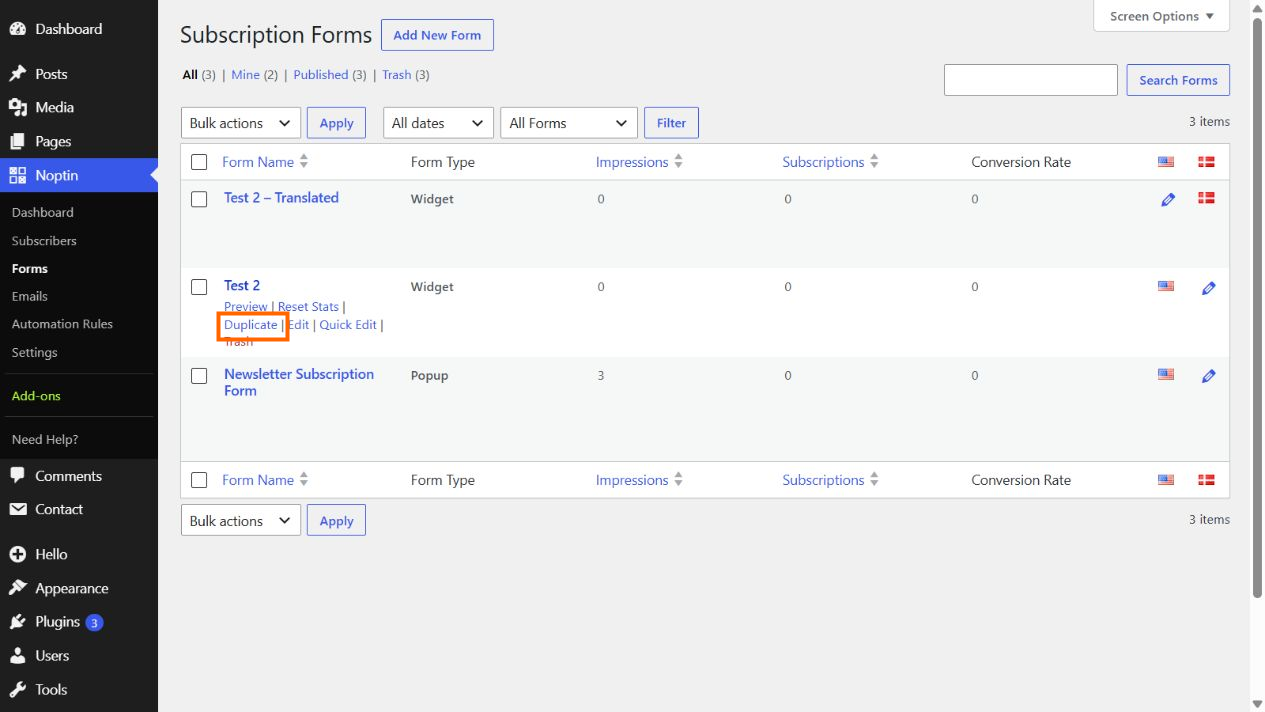Open the All Forms dropdown

[x=569, y=123]
